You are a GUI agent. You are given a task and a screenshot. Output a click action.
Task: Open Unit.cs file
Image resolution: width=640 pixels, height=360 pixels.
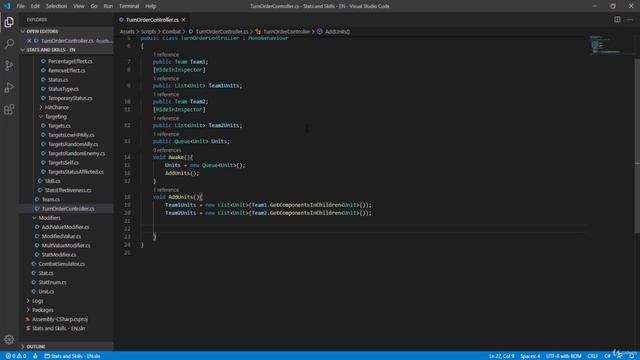[46, 291]
